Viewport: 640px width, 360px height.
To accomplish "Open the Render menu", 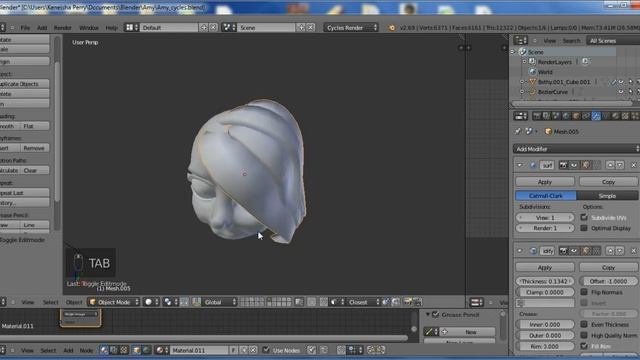I will [x=62, y=28].
